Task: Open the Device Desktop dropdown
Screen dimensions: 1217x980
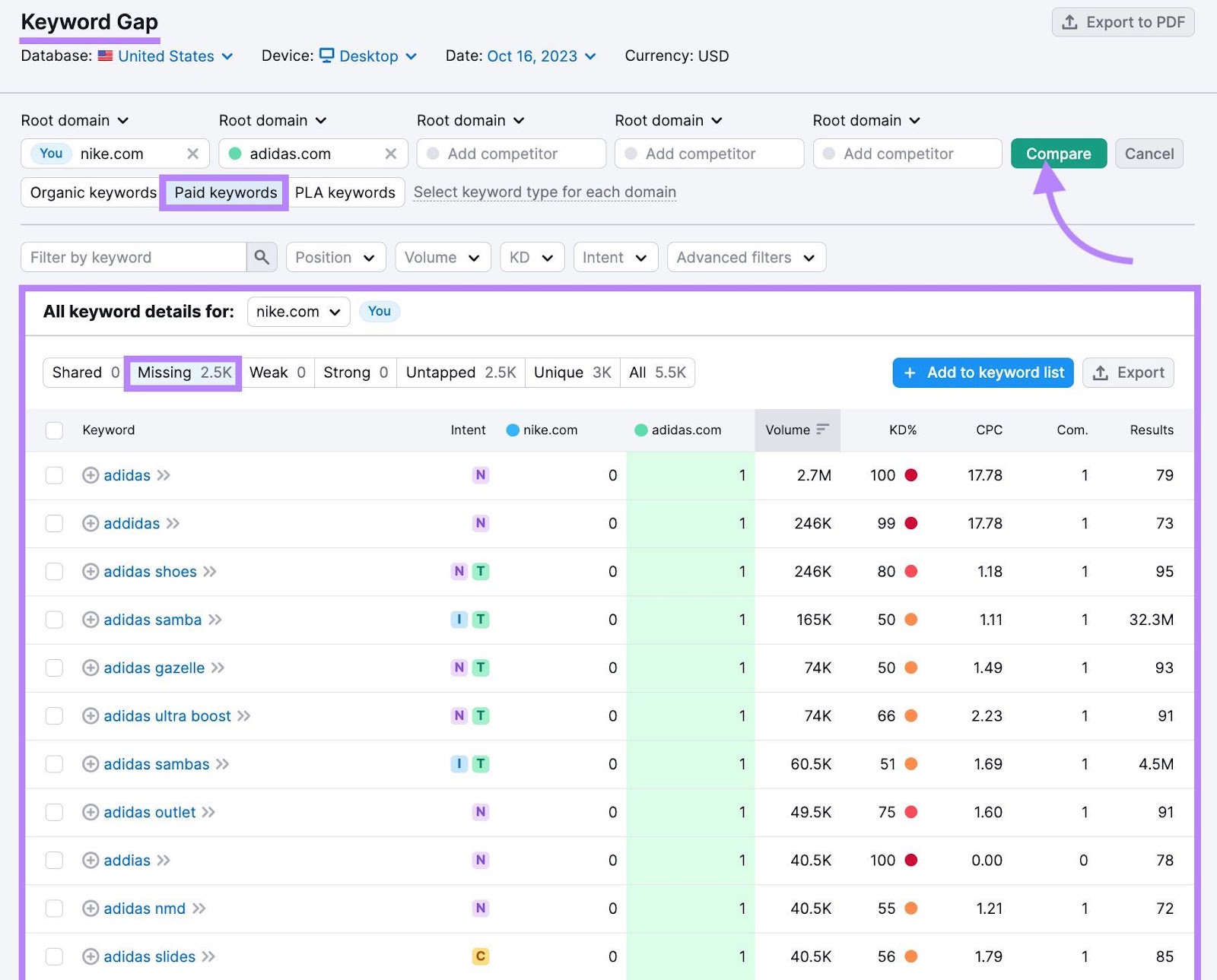Action: pos(368,56)
